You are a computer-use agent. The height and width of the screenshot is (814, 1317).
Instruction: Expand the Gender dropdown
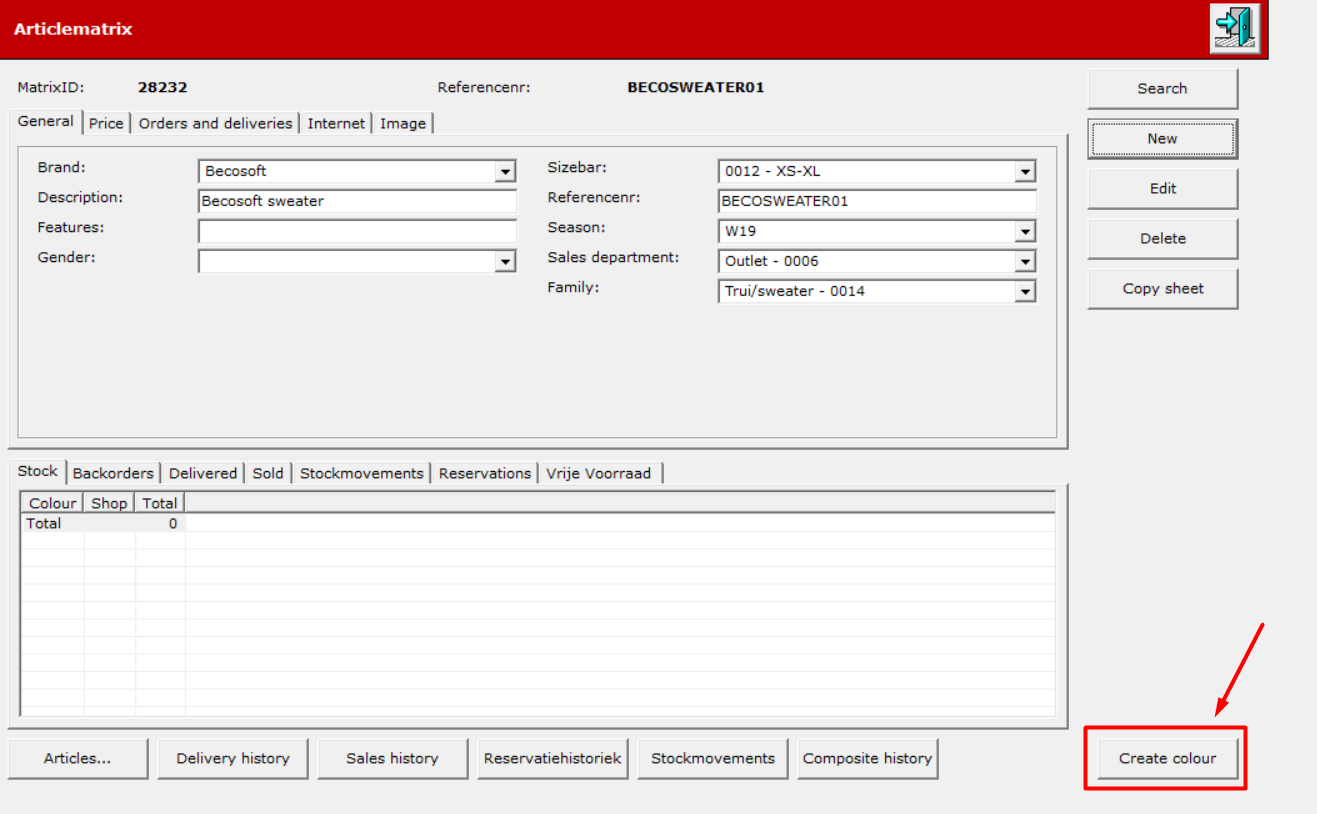coord(505,261)
